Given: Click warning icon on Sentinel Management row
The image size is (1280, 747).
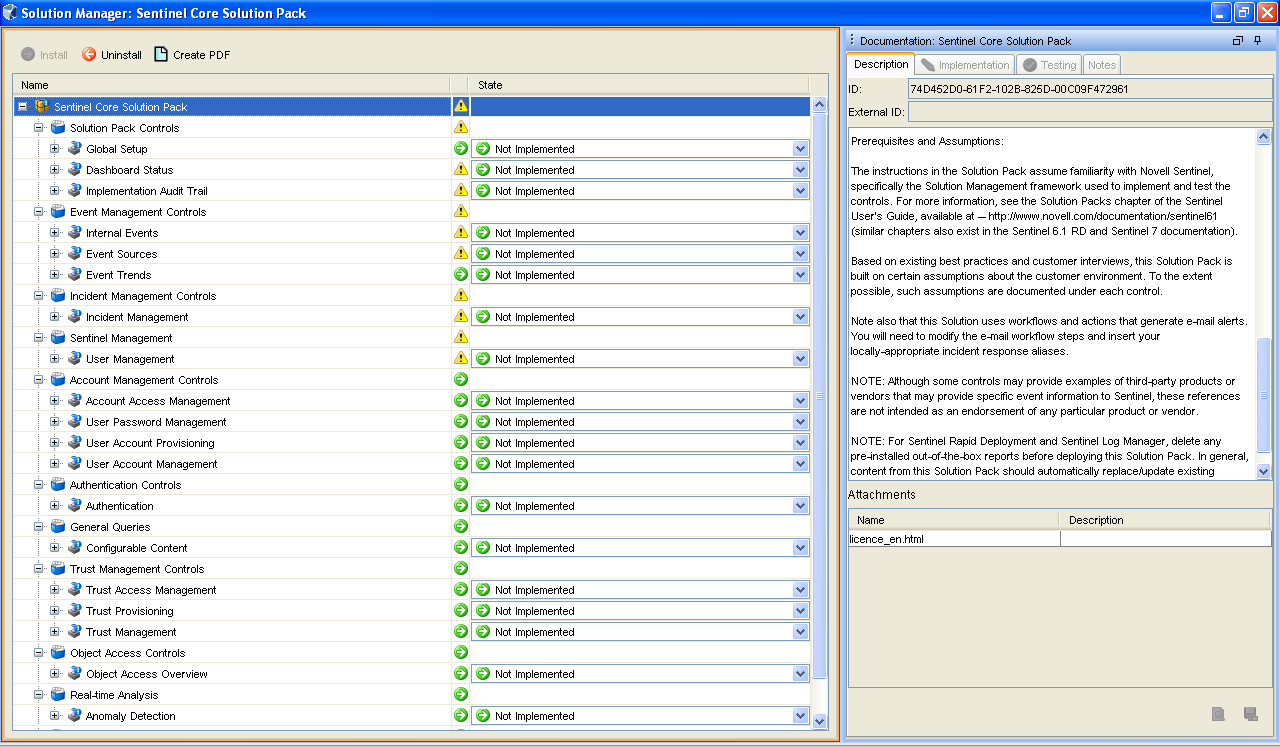Looking at the screenshot, I should click(461, 338).
